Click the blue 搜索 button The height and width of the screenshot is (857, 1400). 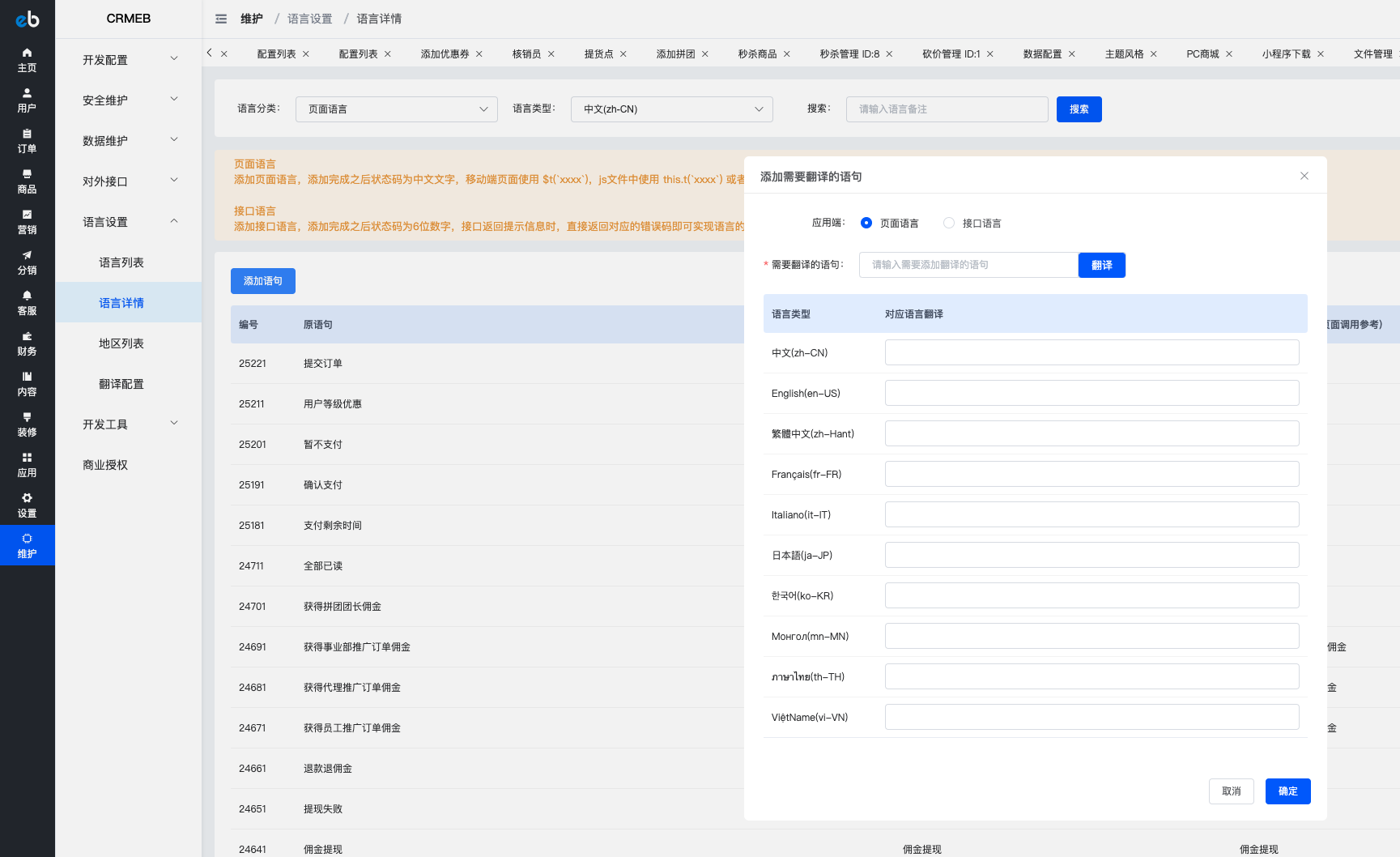tap(1079, 109)
